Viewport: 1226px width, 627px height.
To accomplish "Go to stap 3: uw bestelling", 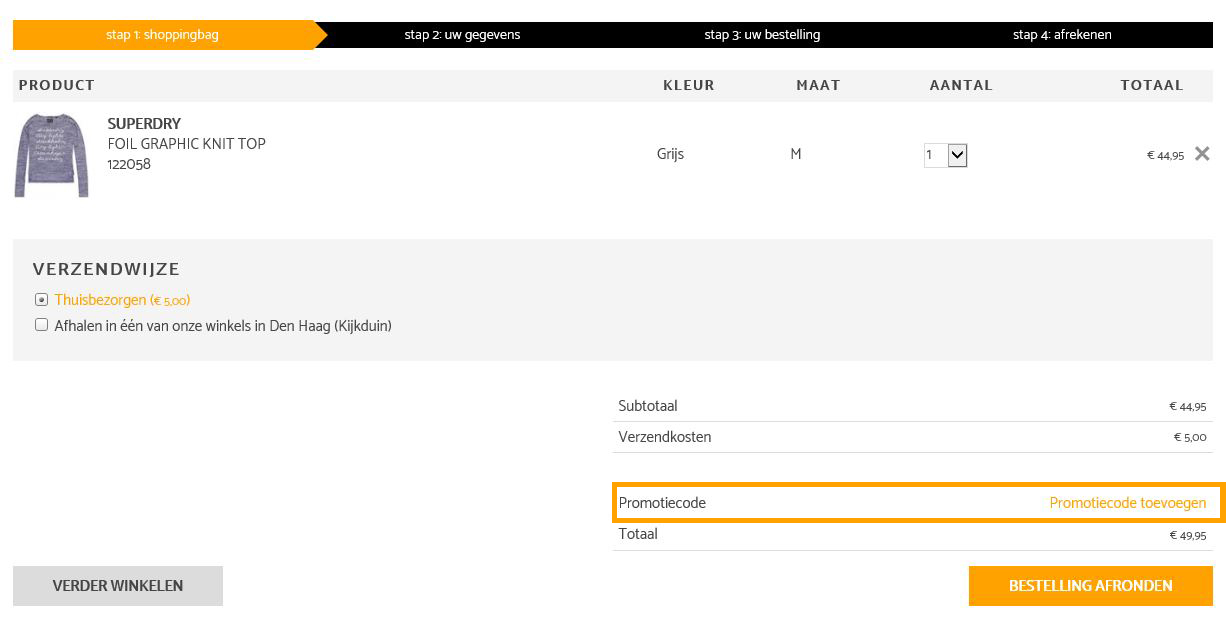I will (762, 35).
